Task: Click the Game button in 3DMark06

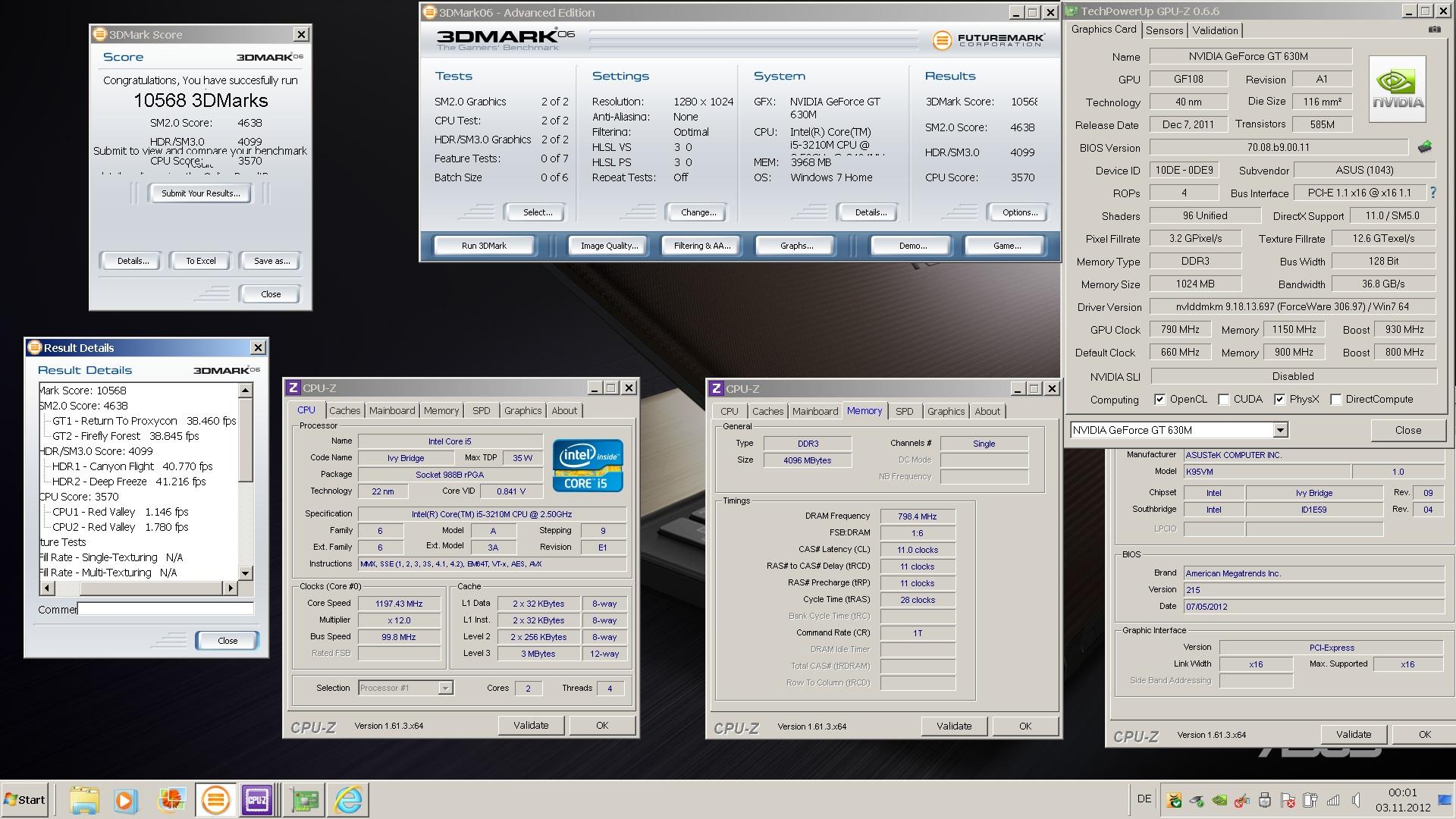Action: [1006, 246]
